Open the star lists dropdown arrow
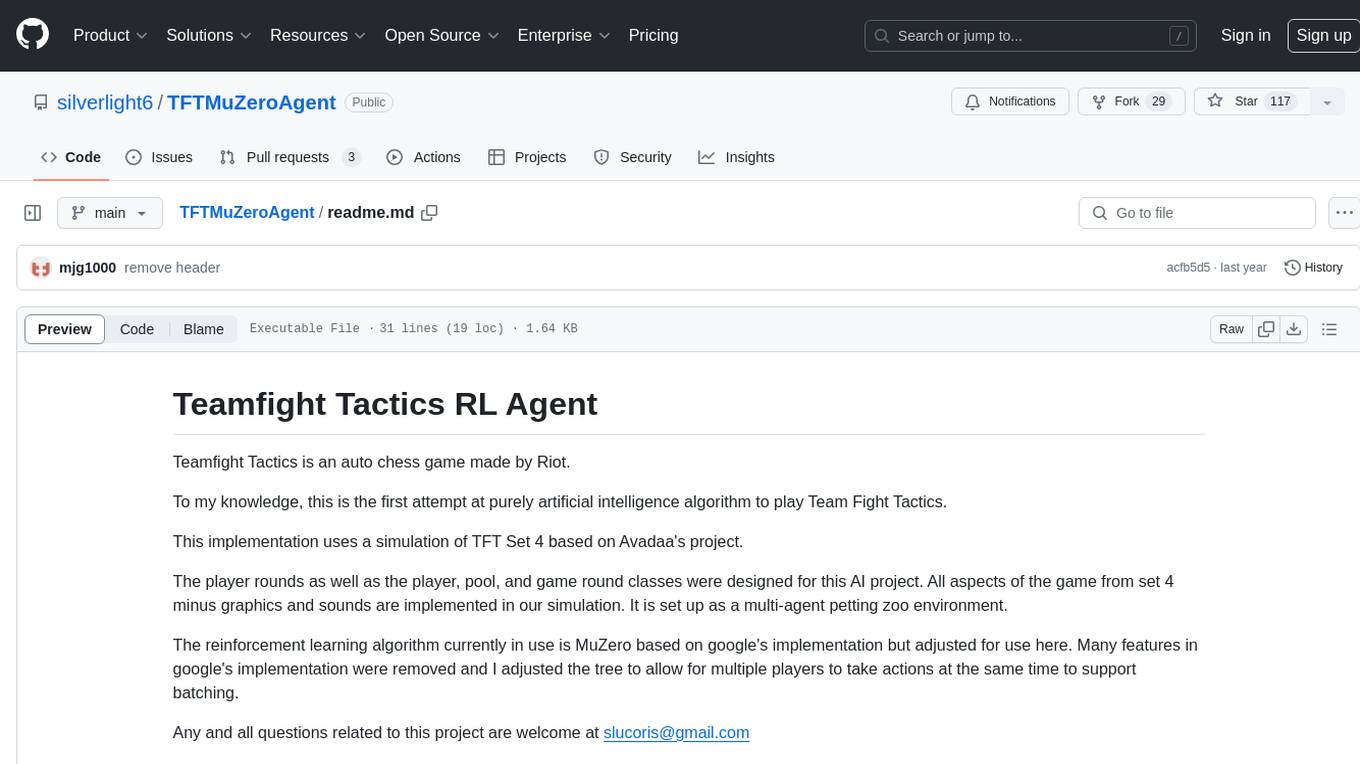 pos(1327,102)
